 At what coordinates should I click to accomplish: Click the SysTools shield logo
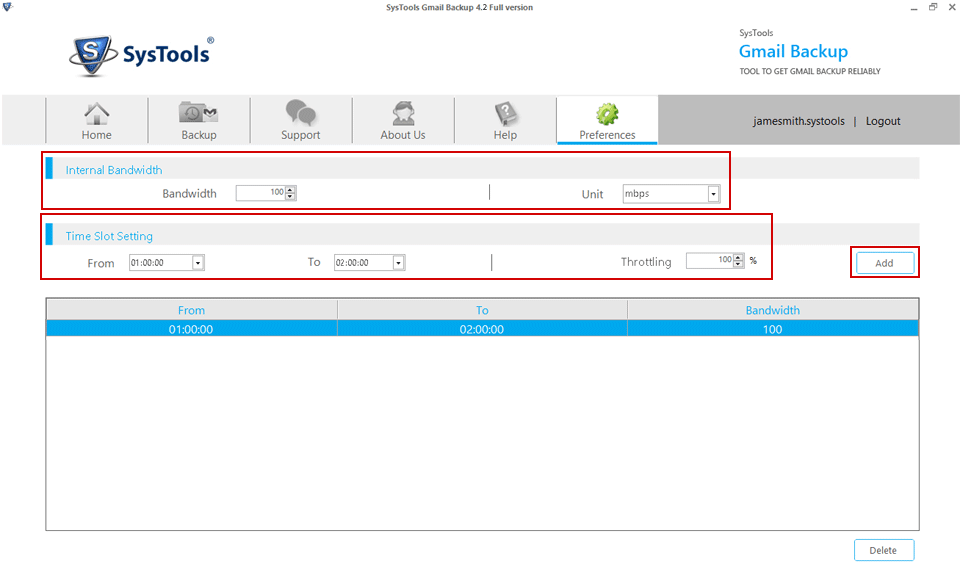pos(93,55)
